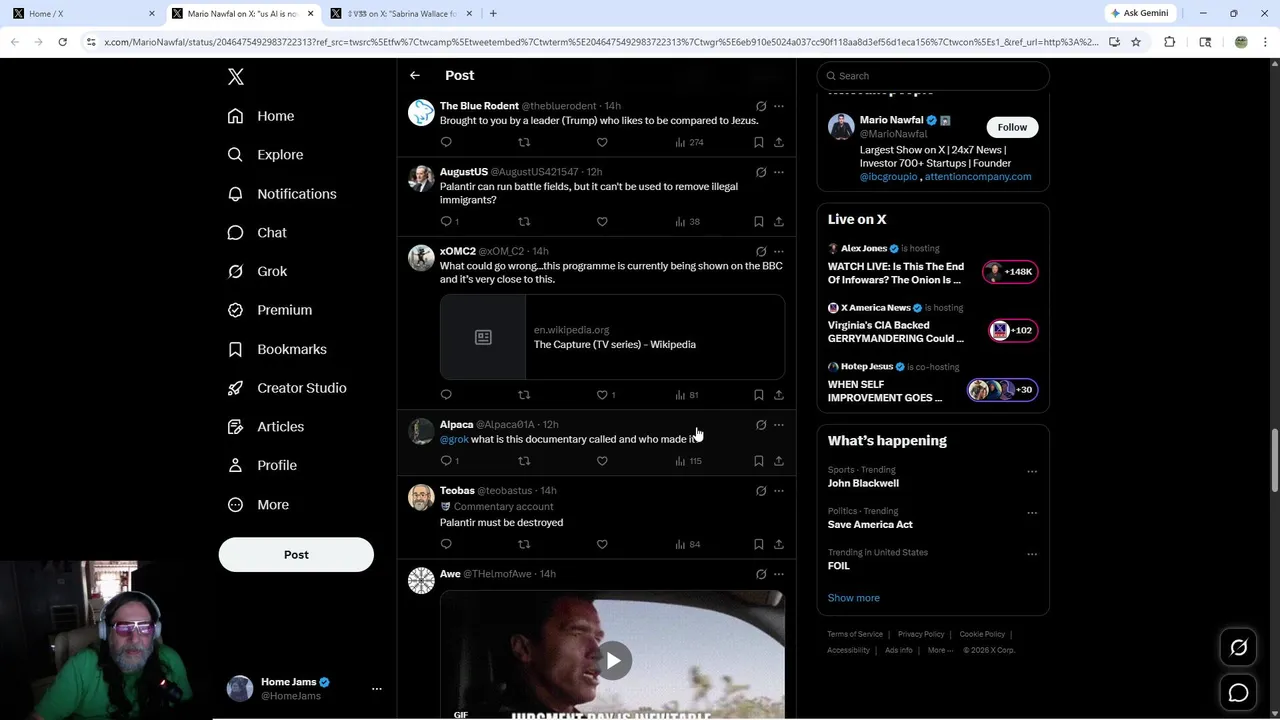The height and width of the screenshot is (720, 1280).
Task: Open Premium in sidebar
Action: click(x=270, y=310)
